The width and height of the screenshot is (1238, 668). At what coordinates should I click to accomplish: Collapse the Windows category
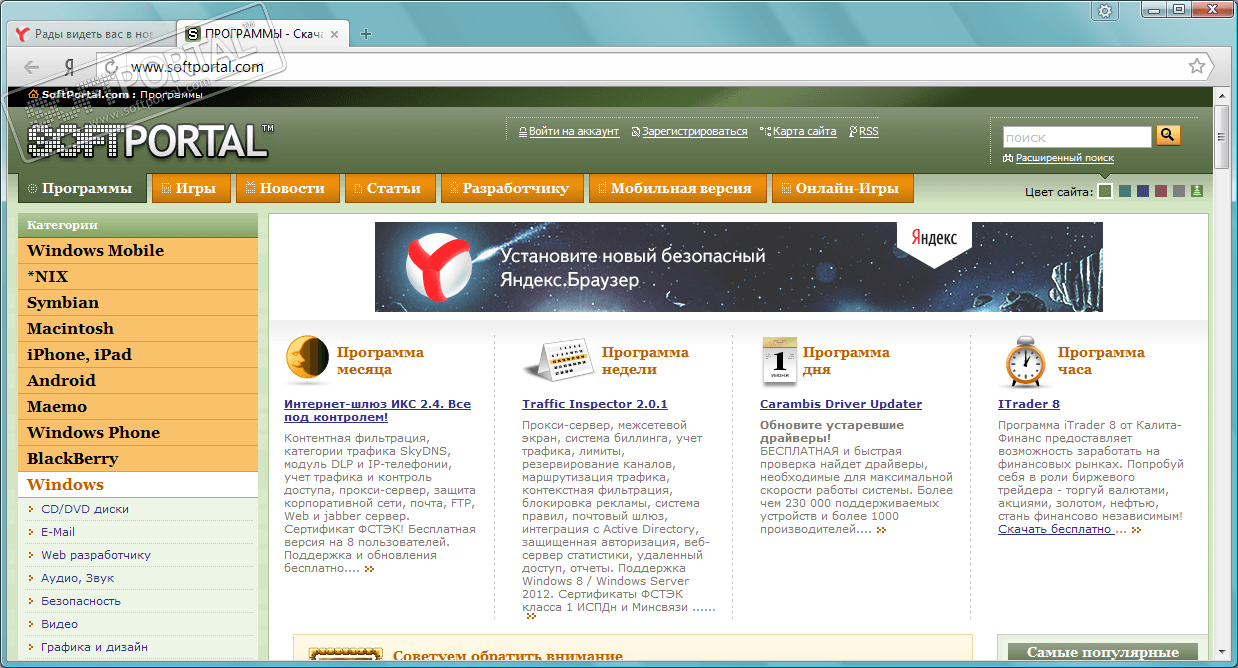pos(138,484)
